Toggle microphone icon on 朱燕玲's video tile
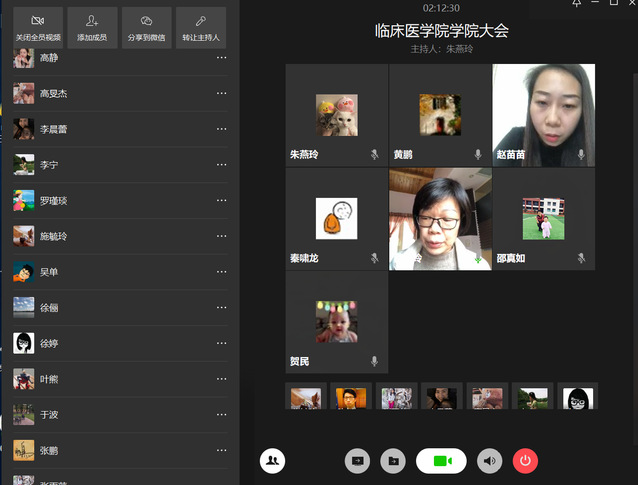Image resolution: width=638 pixels, height=485 pixels. (375, 155)
